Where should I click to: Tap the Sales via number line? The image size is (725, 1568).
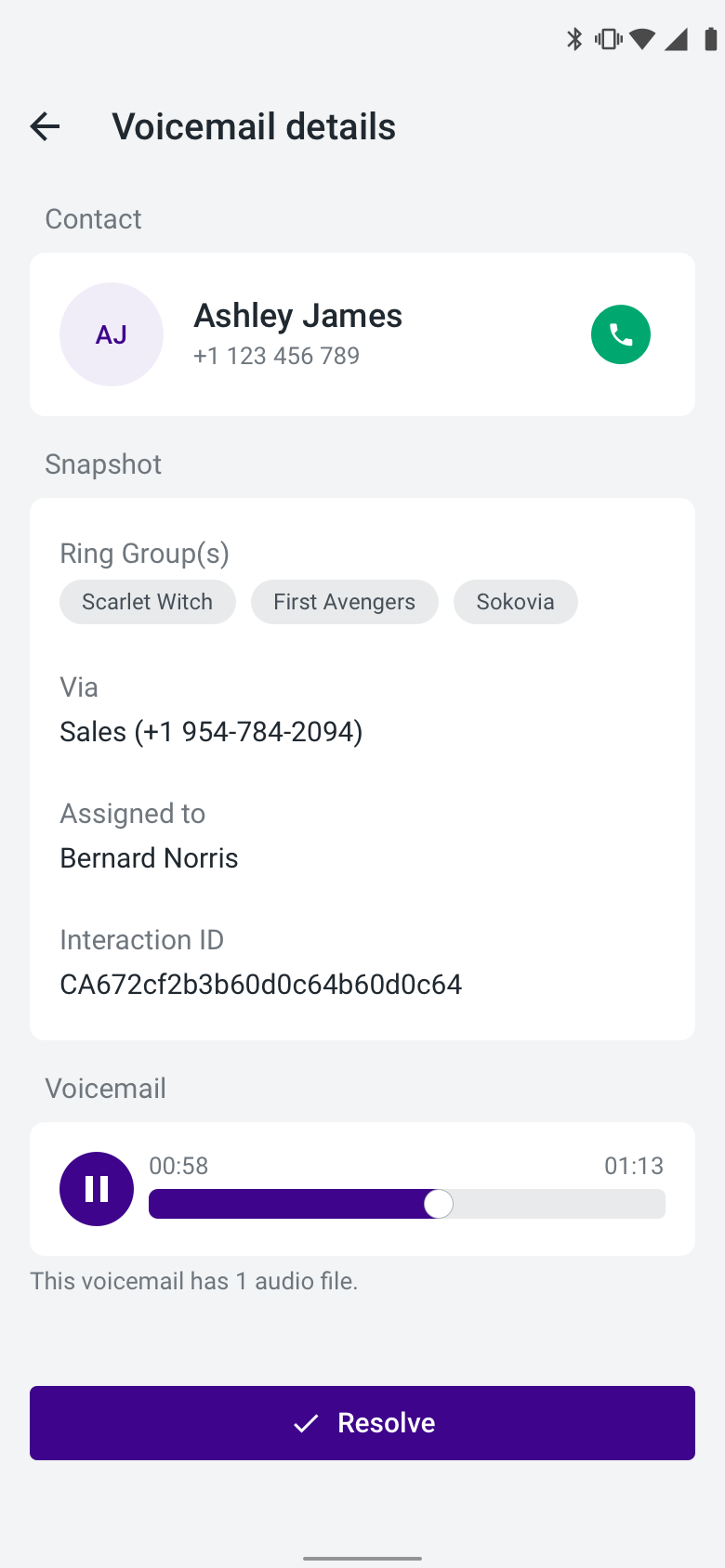211,732
